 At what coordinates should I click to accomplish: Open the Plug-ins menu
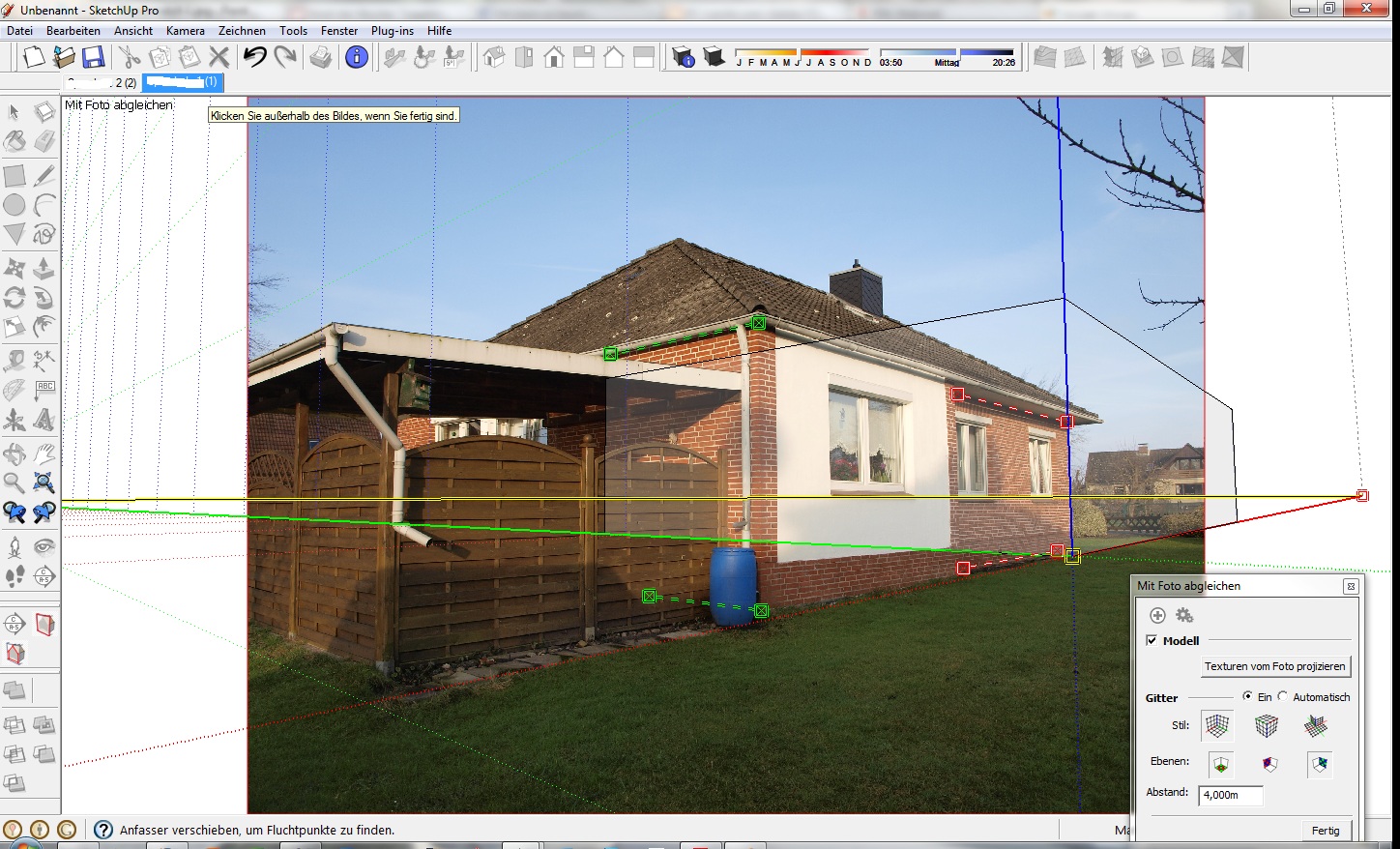point(393,31)
